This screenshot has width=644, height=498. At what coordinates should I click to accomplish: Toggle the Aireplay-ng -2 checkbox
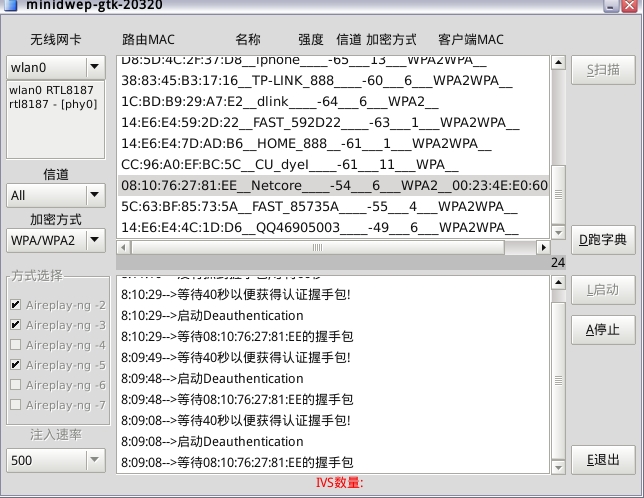(x=15, y=305)
